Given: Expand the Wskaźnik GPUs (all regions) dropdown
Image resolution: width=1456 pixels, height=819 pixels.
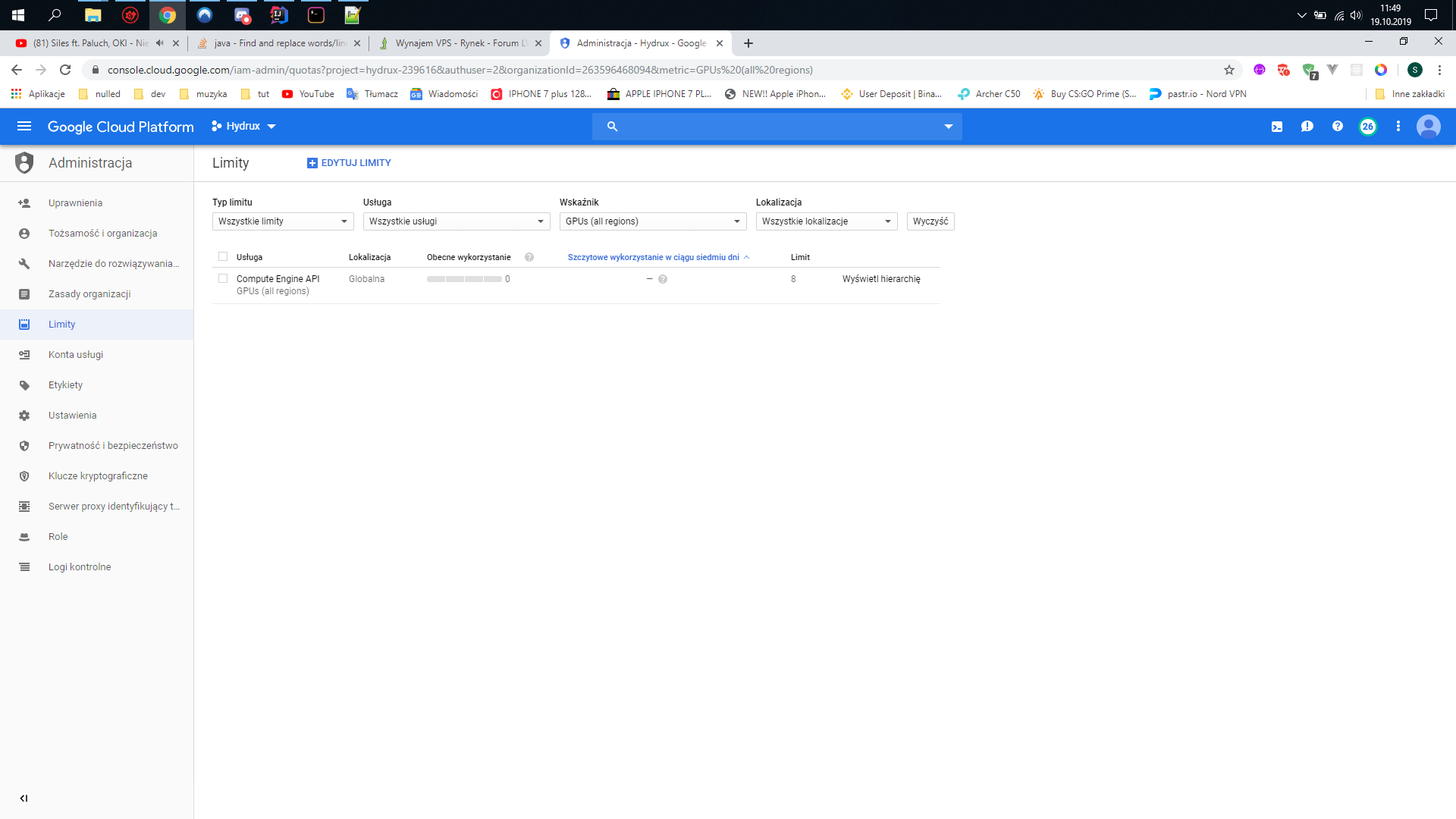Looking at the screenshot, I should 652,221.
